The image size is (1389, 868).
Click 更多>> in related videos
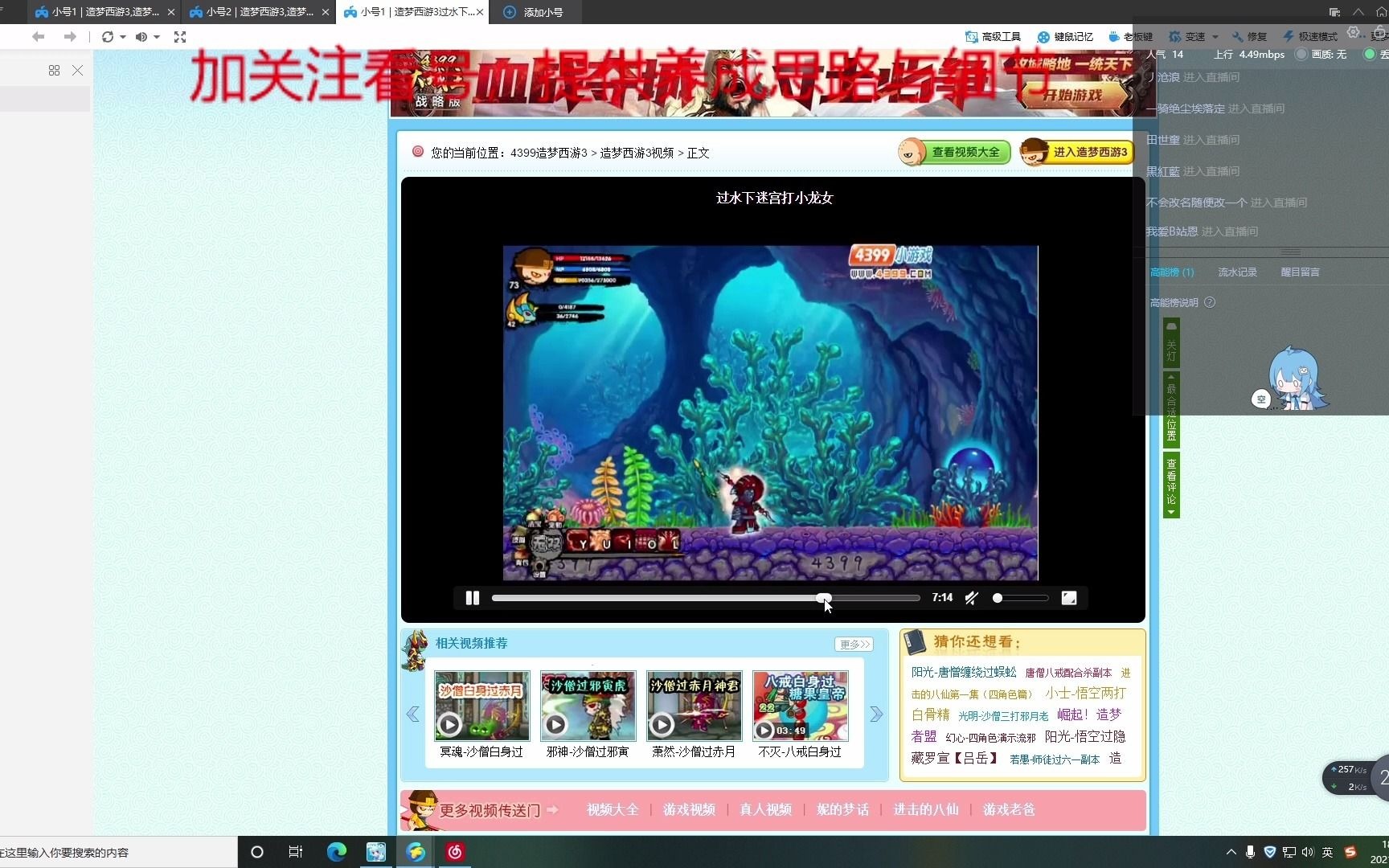point(854,645)
